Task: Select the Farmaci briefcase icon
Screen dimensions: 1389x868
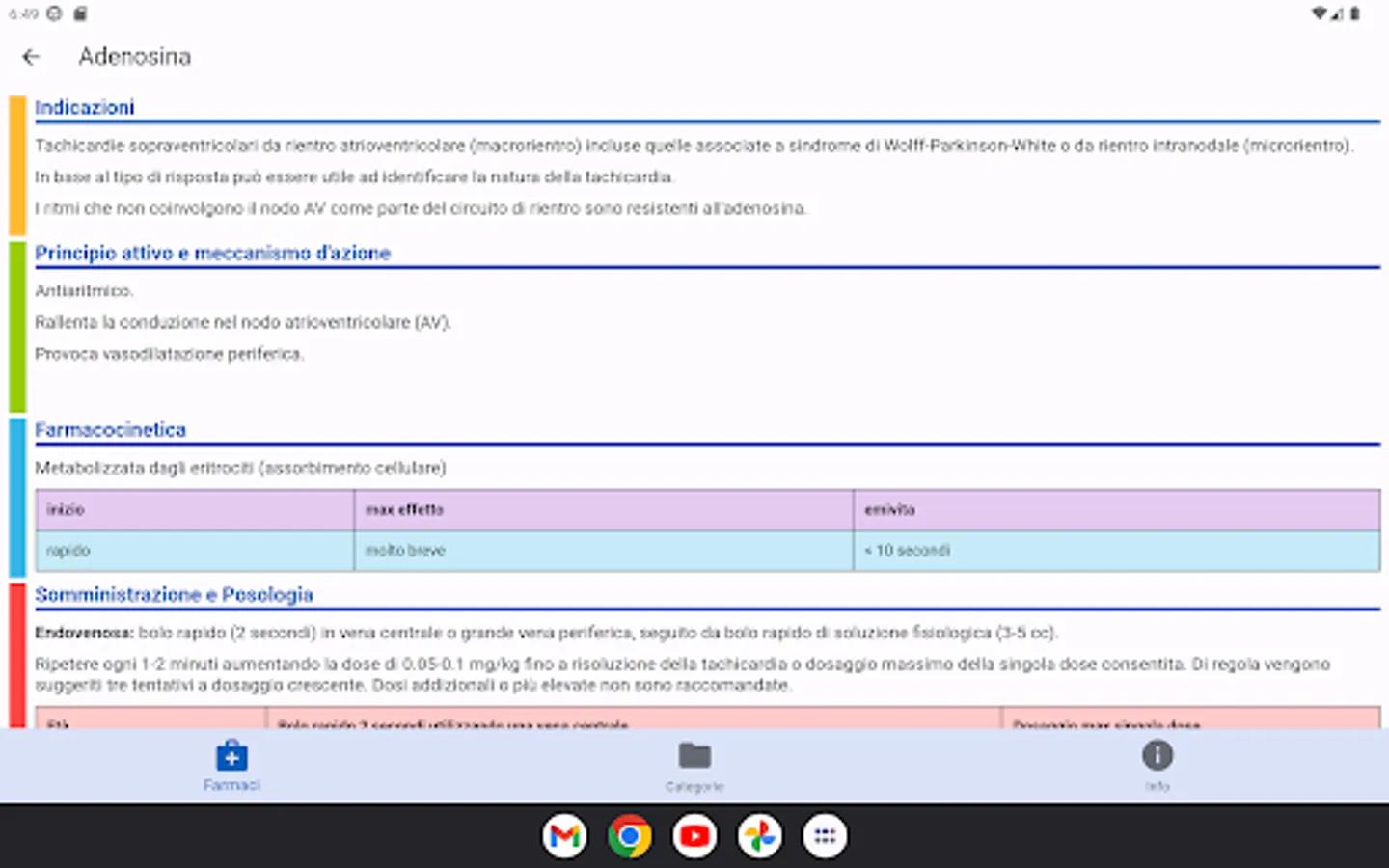Action: [x=231, y=757]
